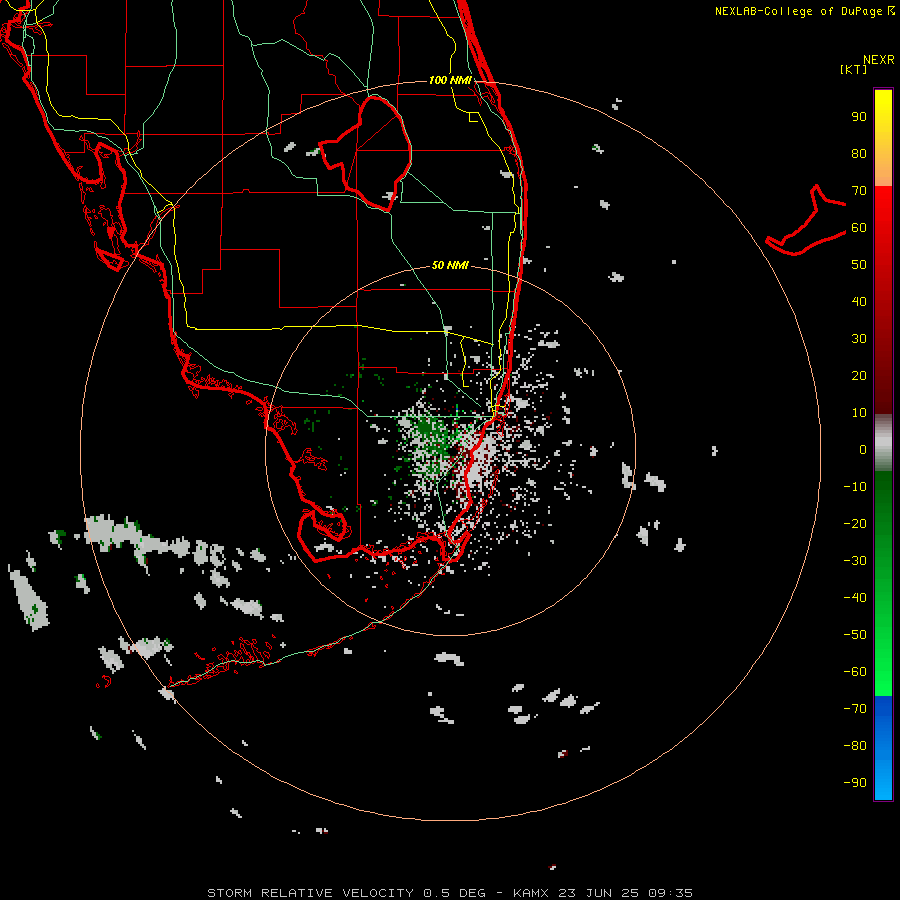Screen dimensions: 900x900
Task: Click the 20 value on the velocity scale
Action: tap(859, 376)
